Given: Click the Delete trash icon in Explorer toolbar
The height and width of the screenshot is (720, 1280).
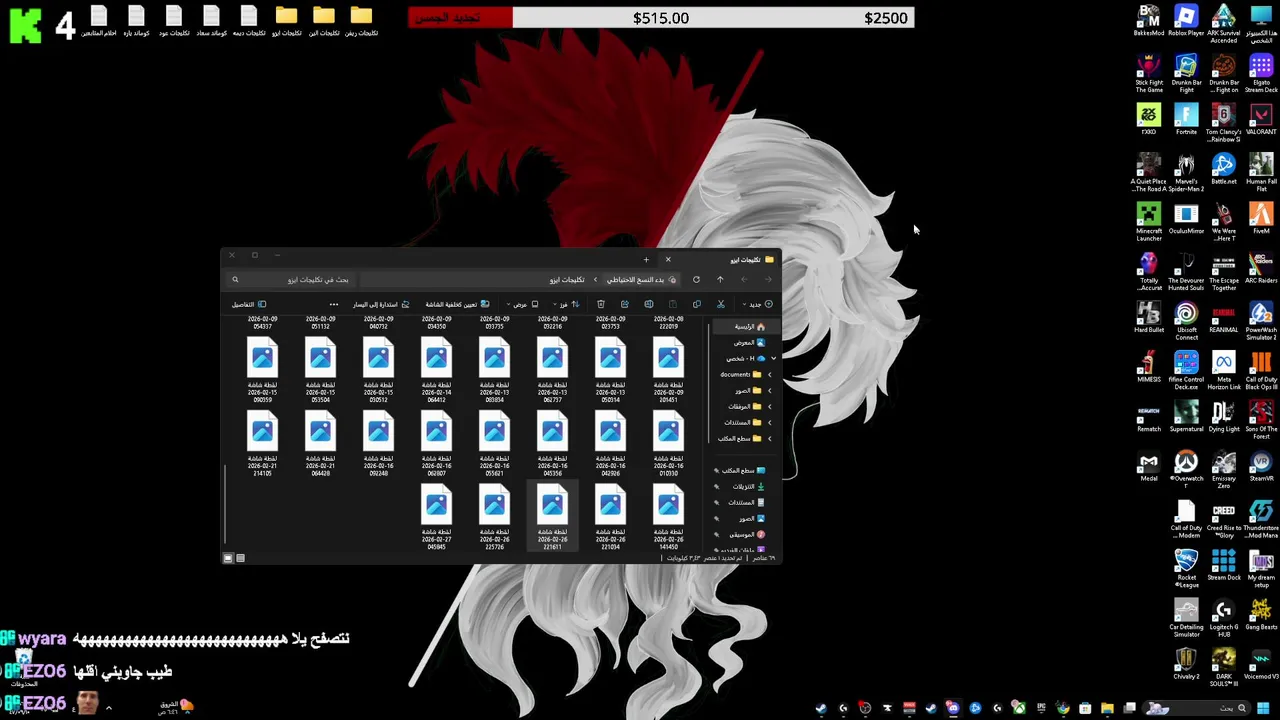Looking at the screenshot, I should [x=601, y=304].
